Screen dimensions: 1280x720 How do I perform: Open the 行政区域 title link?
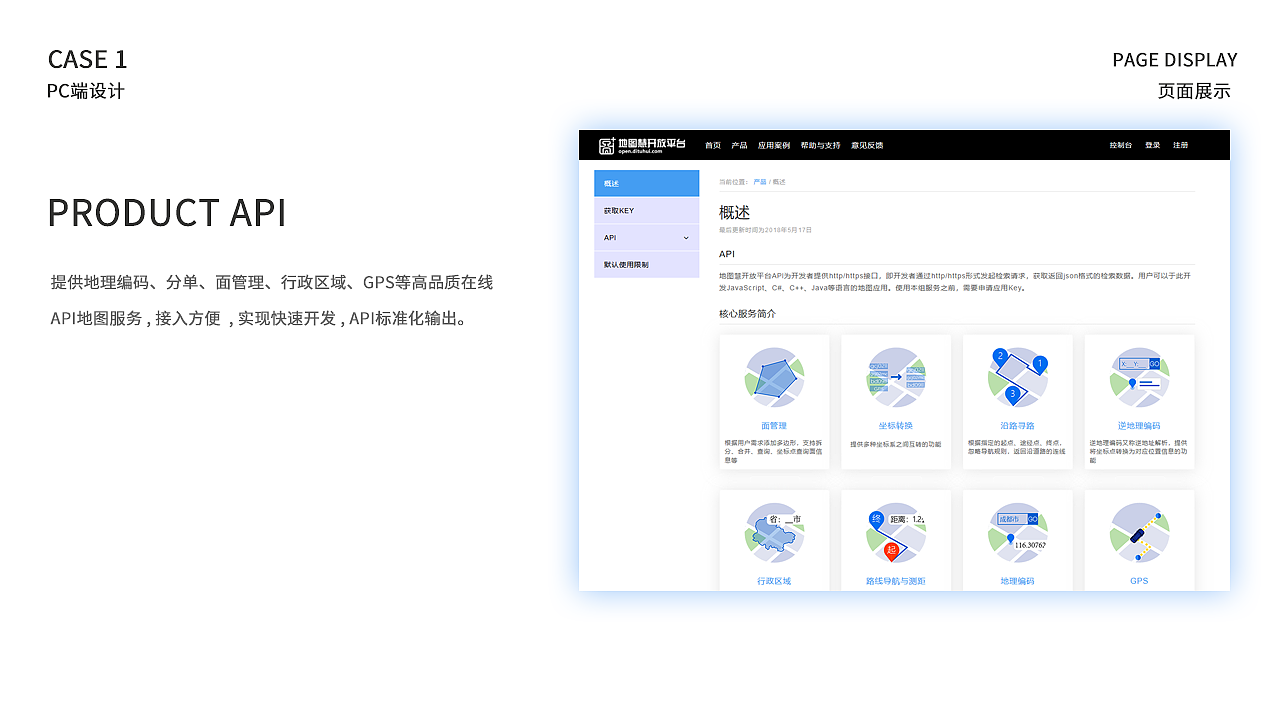click(774, 581)
